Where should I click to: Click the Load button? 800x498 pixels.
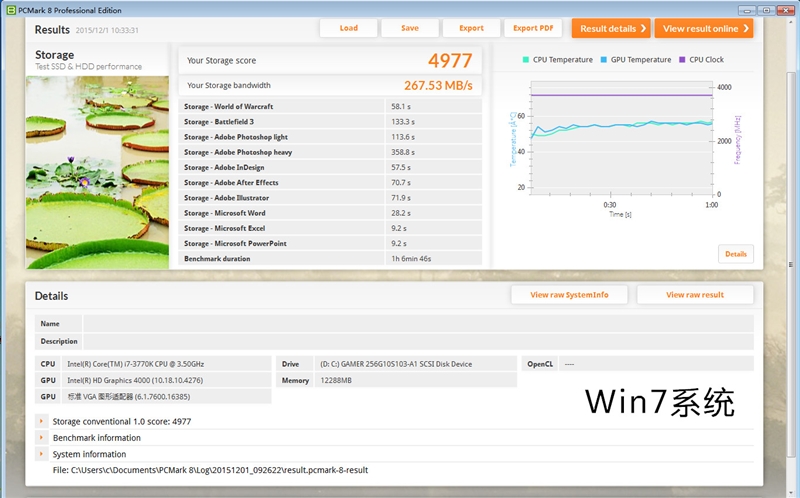pyautogui.click(x=348, y=28)
